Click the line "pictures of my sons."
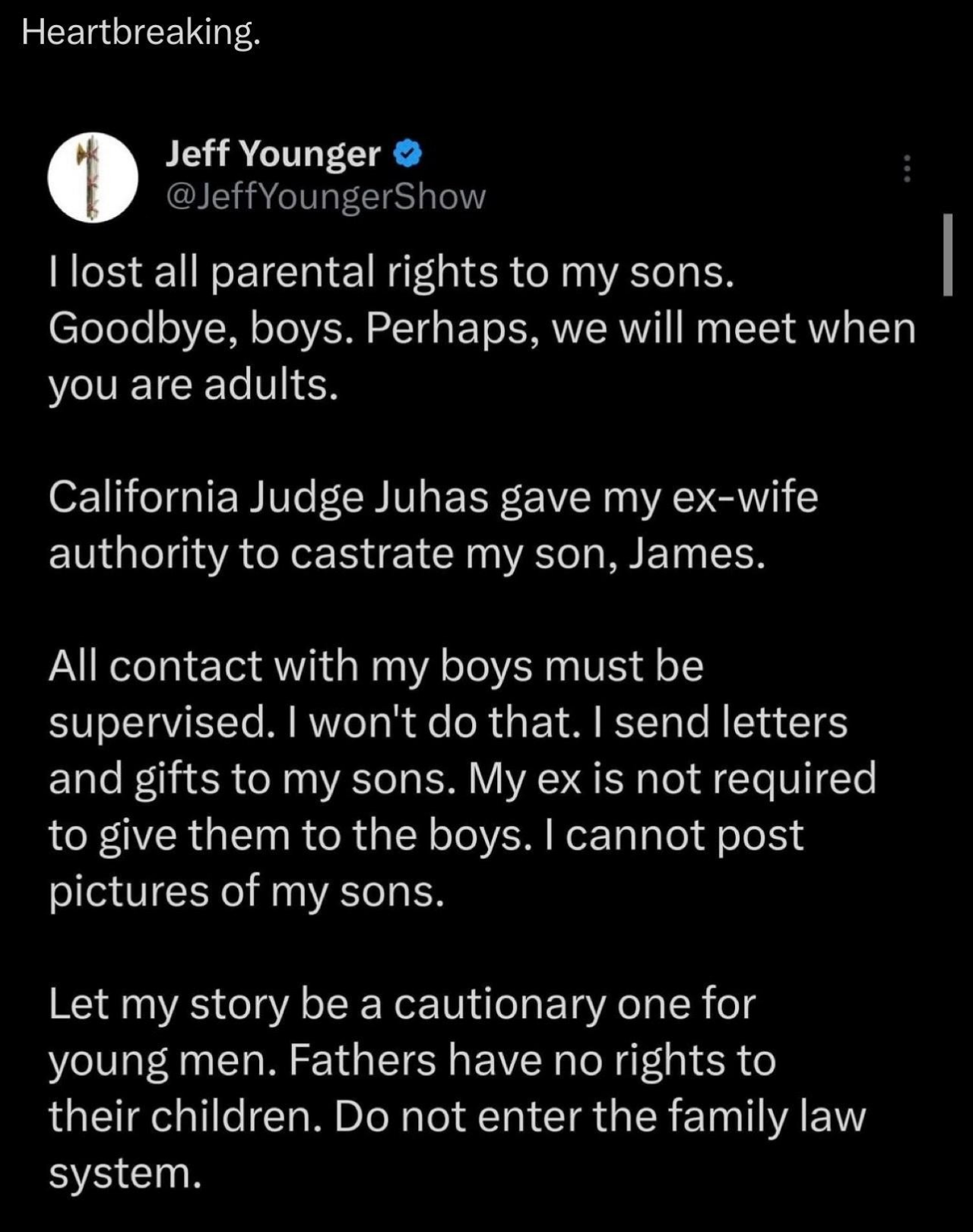 click(246, 891)
